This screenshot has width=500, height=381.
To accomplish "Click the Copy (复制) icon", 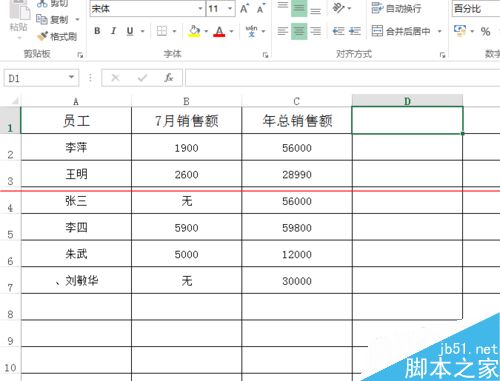I will (x=42, y=19).
